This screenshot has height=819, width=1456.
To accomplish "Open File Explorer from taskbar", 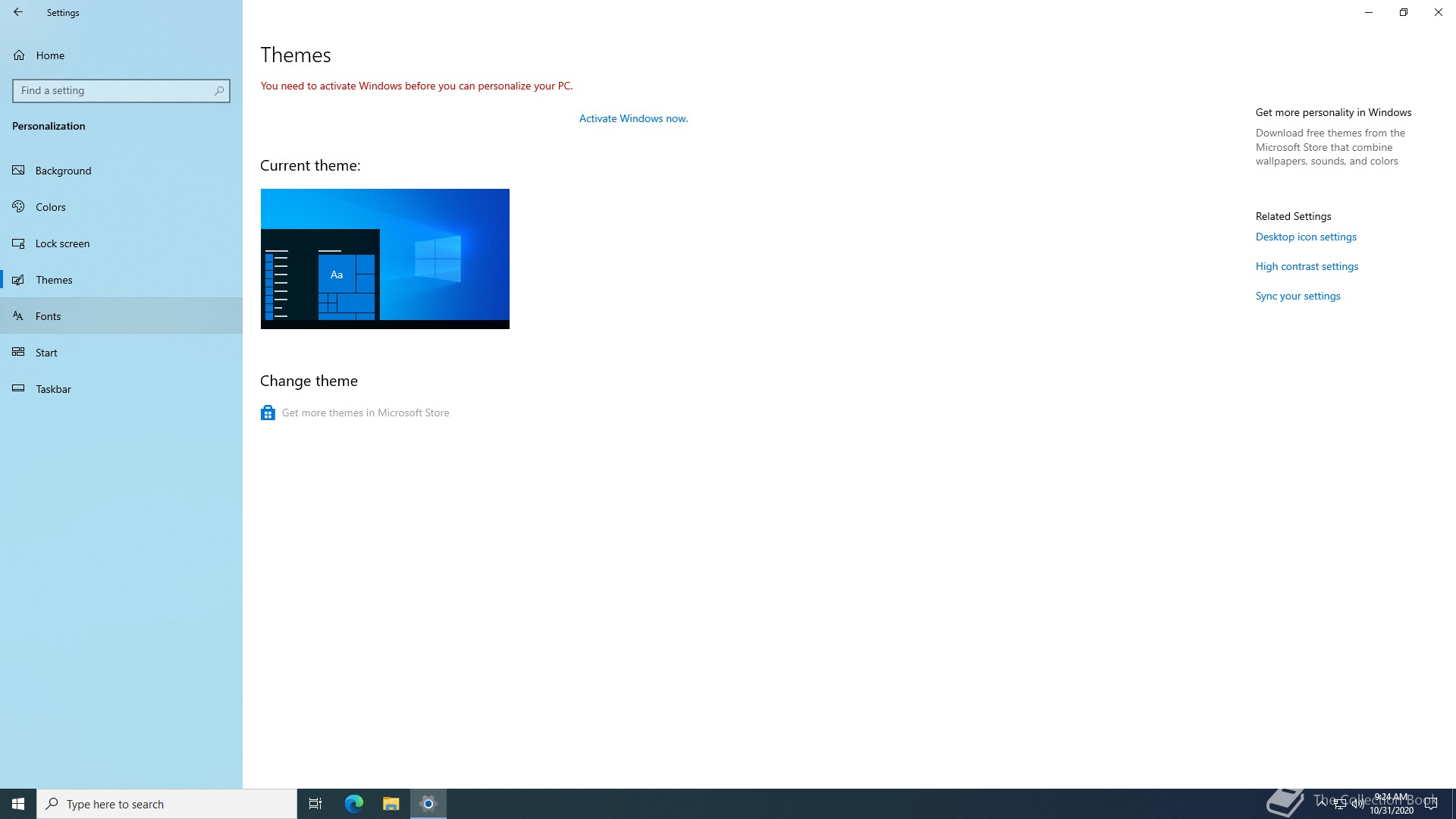I will (391, 804).
